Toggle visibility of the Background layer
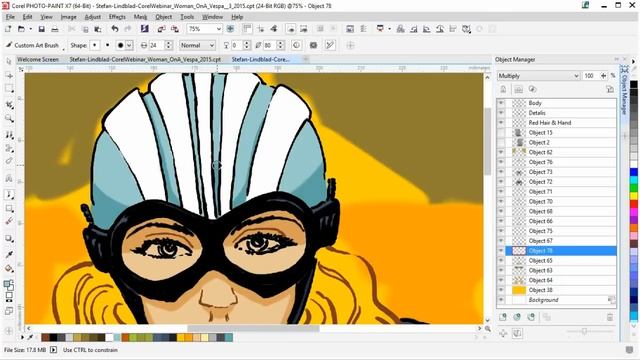 (501, 300)
